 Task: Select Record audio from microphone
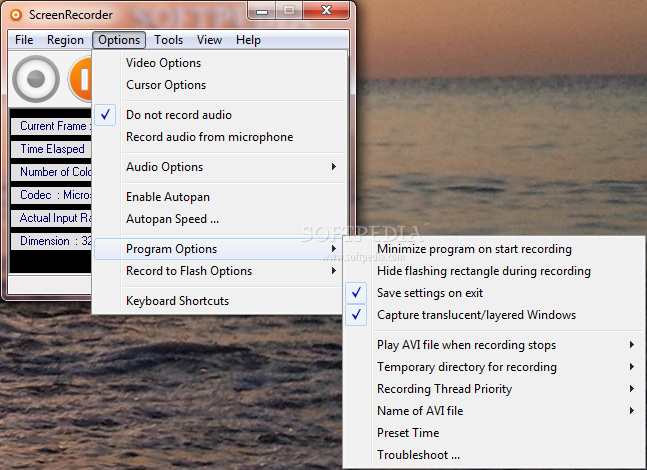click(x=220, y=137)
